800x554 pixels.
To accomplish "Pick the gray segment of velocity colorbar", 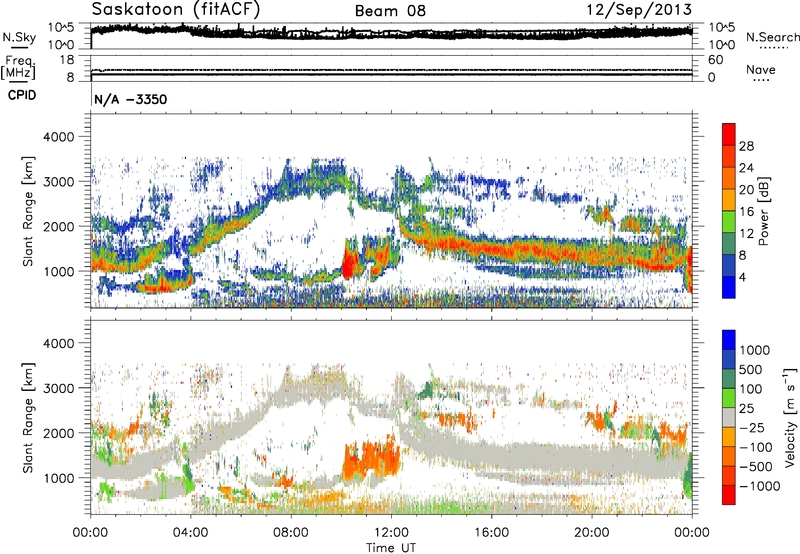I will point(729,417).
